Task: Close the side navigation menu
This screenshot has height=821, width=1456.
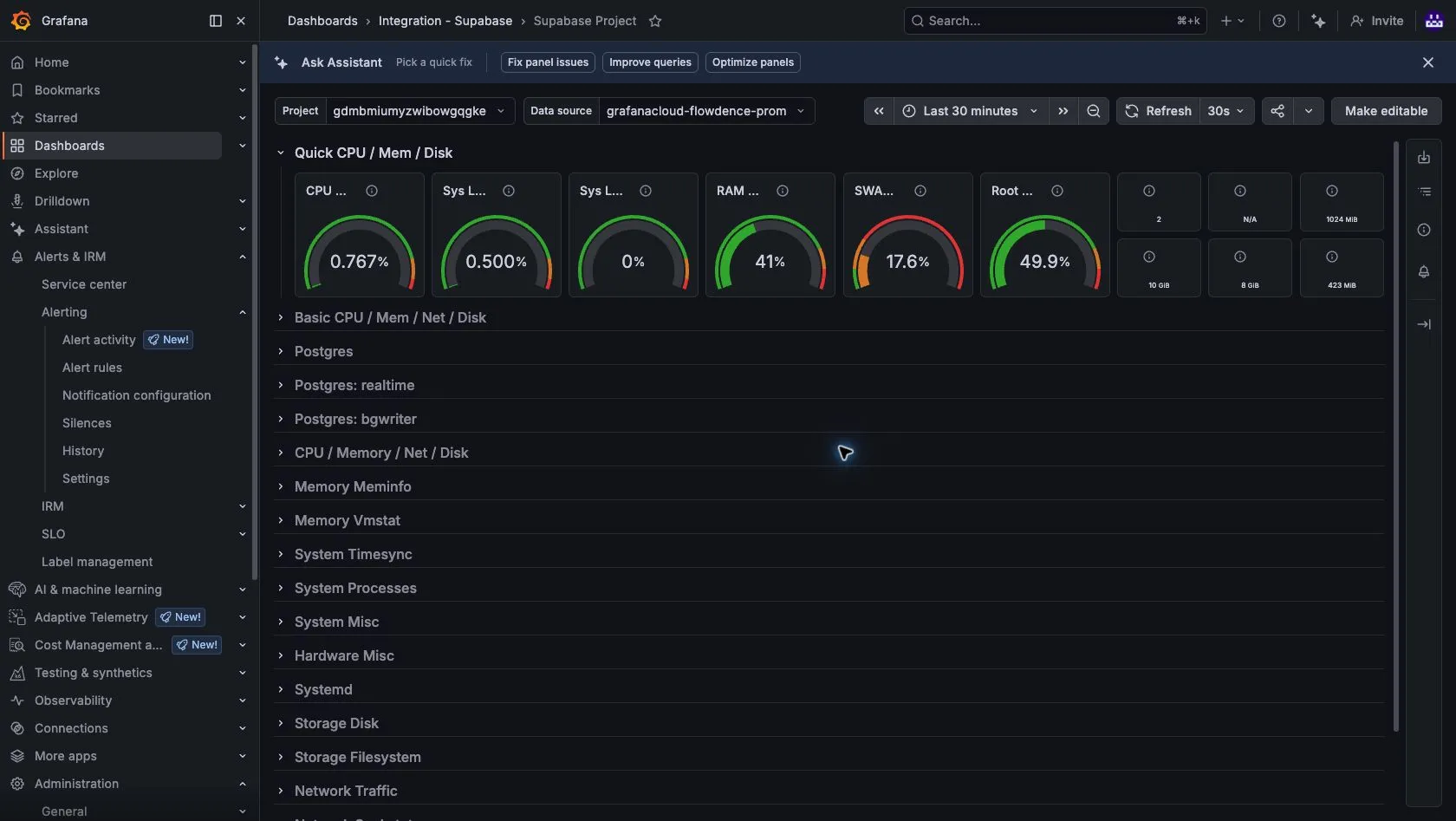Action: coord(241,21)
